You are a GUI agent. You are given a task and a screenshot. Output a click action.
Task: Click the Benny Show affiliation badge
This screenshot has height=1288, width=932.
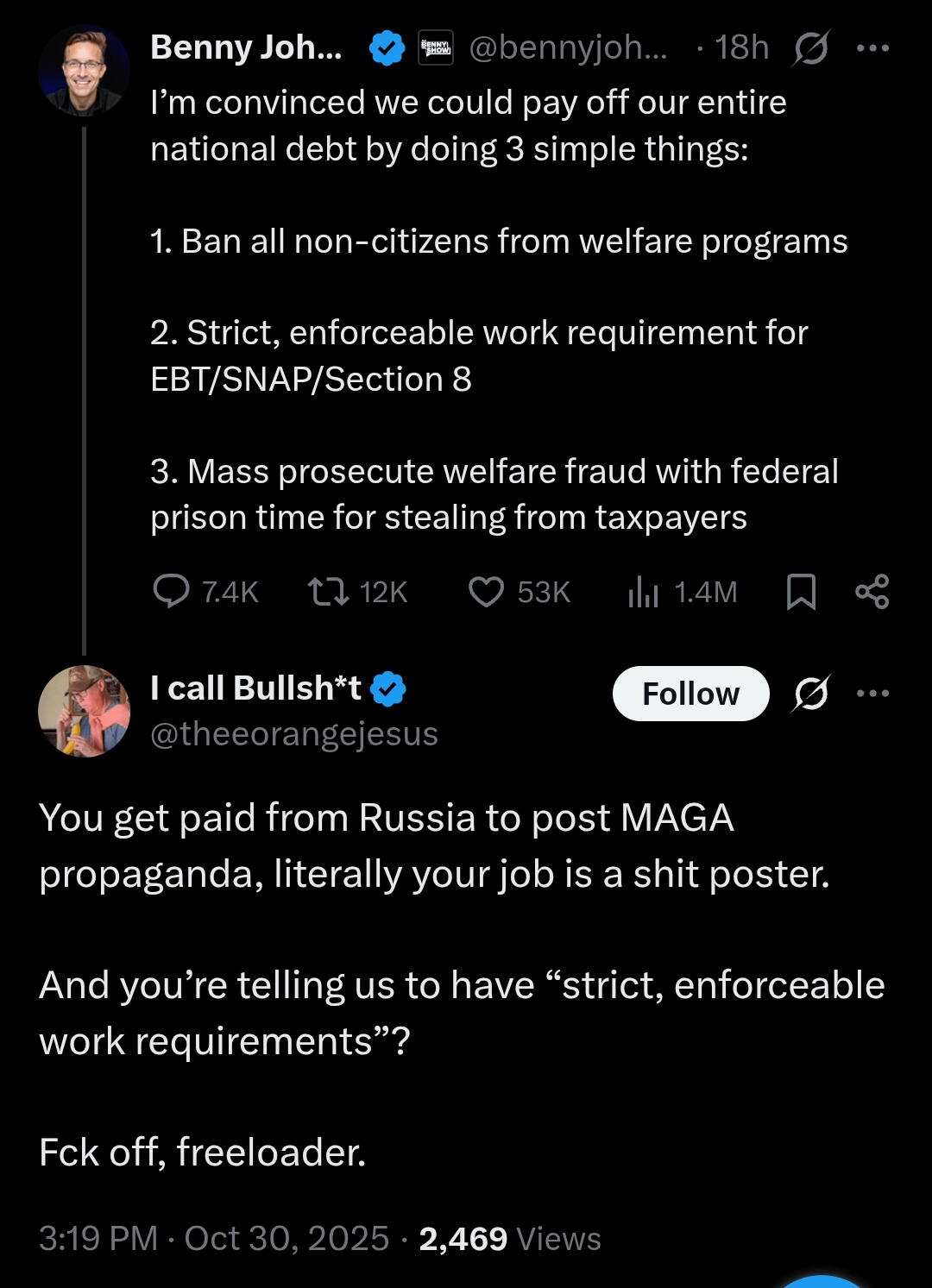pyautogui.click(x=436, y=48)
